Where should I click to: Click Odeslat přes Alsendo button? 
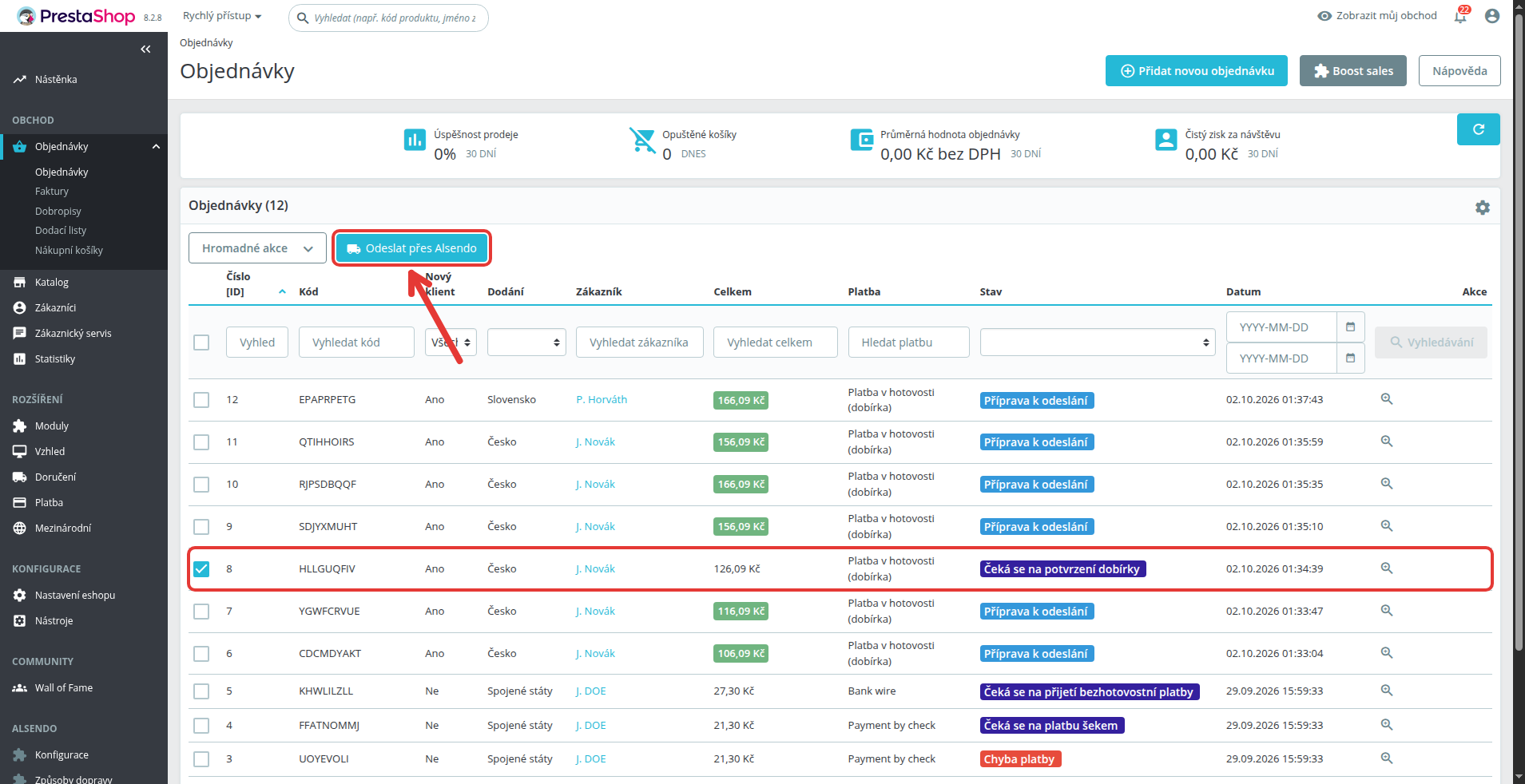pyautogui.click(x=411, y=248)
